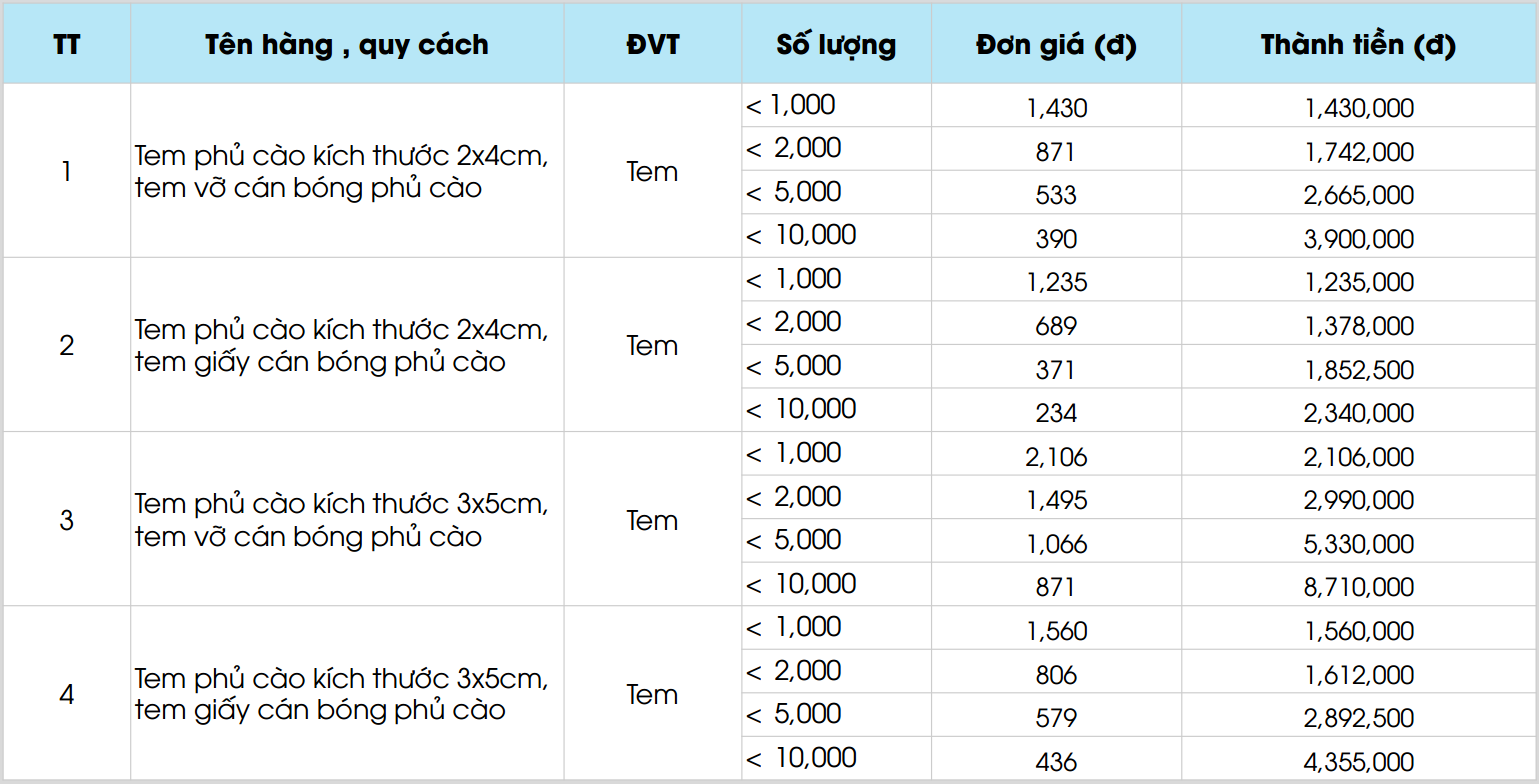Screen dimensions: 1539x784
Task: Select the unit price cell 1,066
Action: [x=1056, y=541]
